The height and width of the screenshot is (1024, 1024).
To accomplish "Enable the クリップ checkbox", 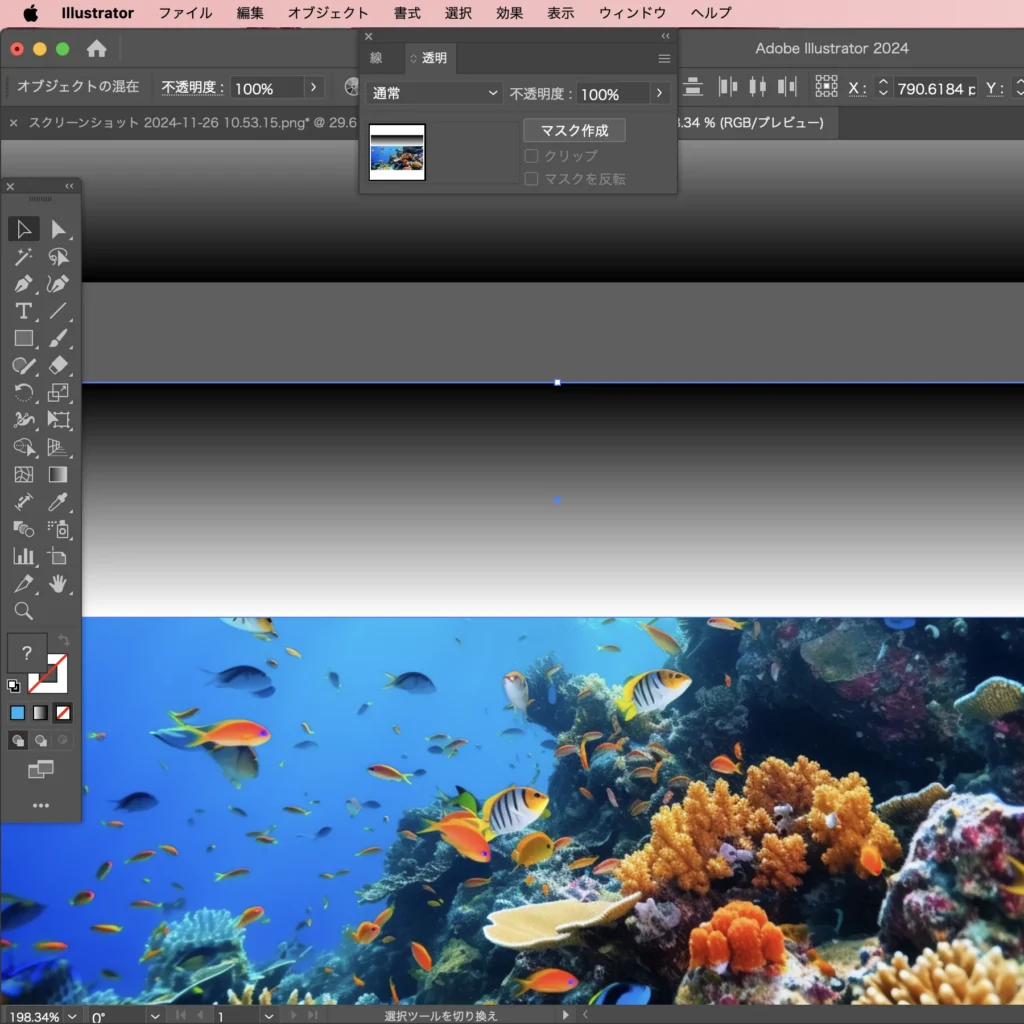I will 532,156.
